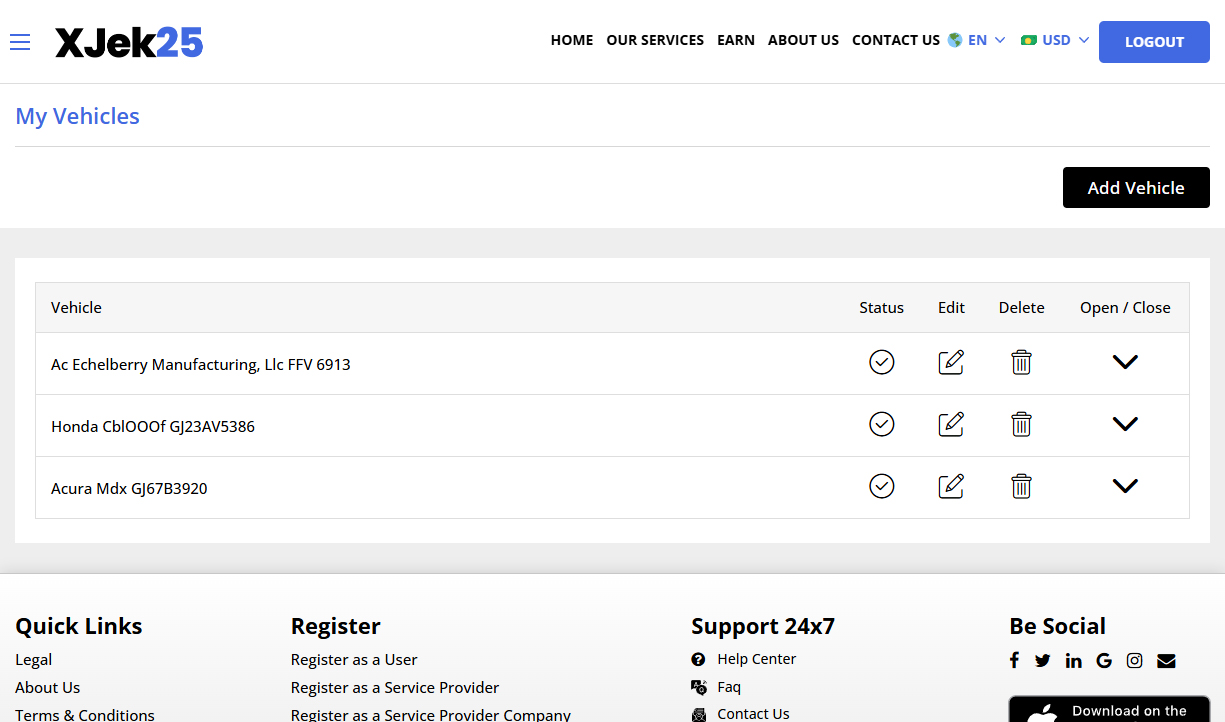Click the Add Vehicle button
Screen dimensions: 1225x722
[x=1136, y=188]
